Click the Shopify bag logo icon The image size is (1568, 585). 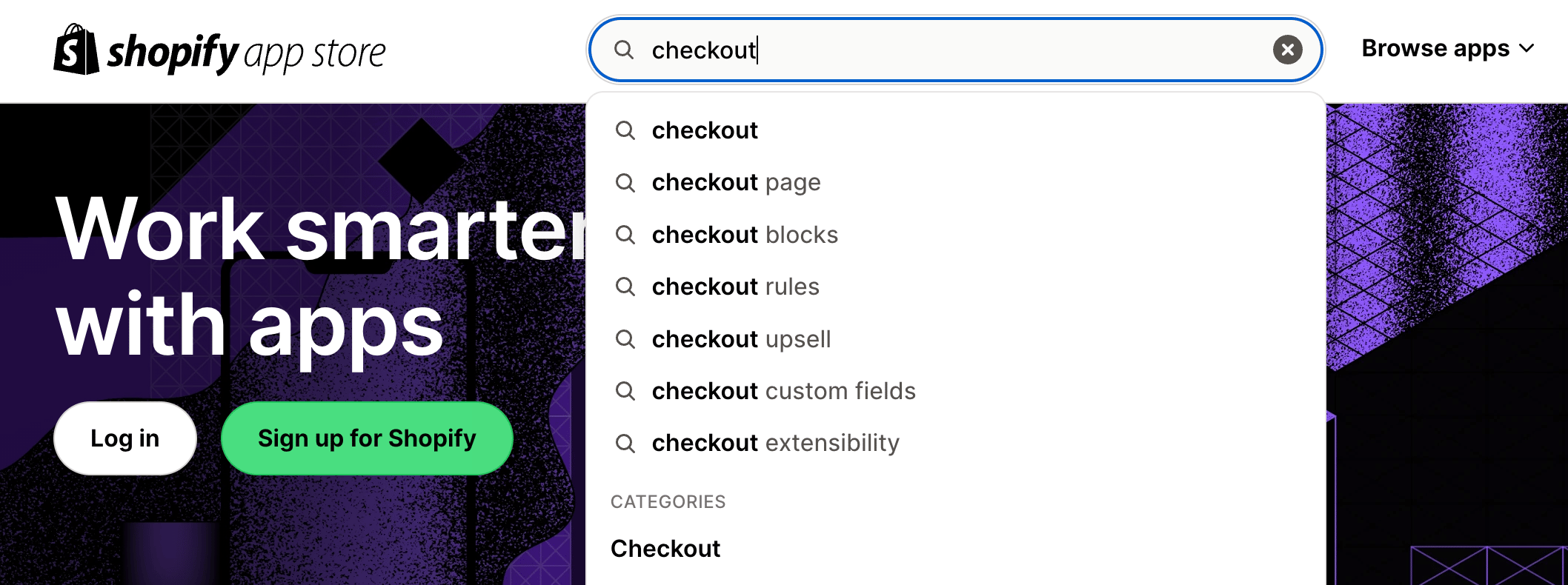pos(76,50)
